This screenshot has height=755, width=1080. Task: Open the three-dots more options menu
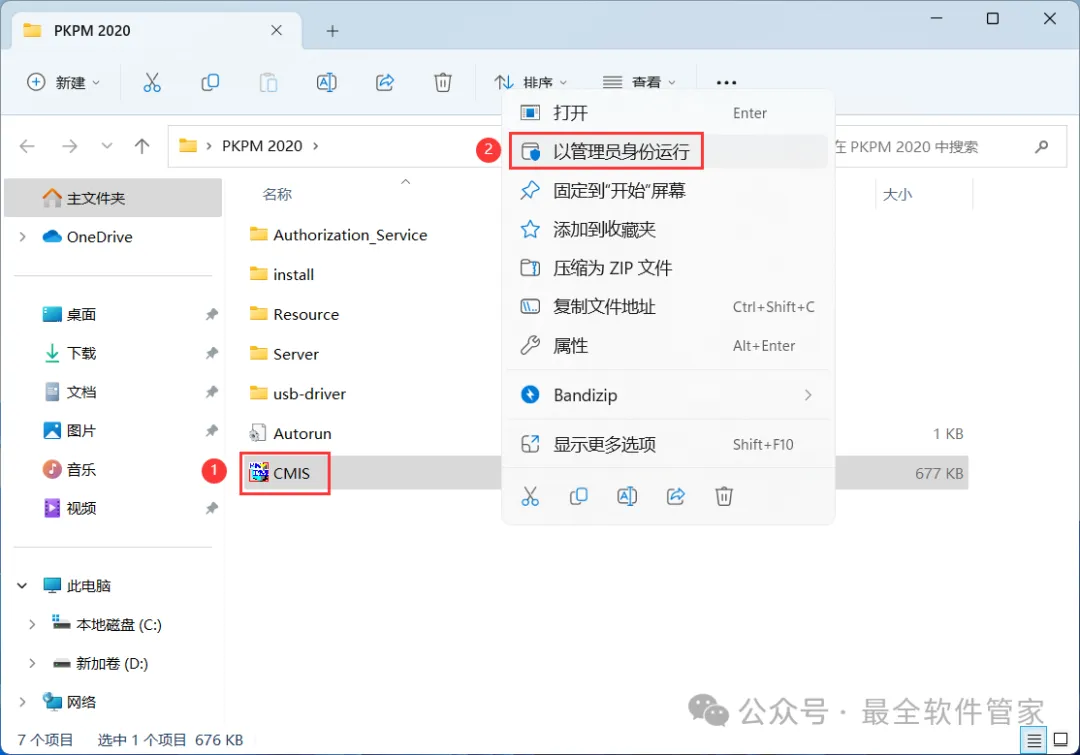(x=726, y=83)
